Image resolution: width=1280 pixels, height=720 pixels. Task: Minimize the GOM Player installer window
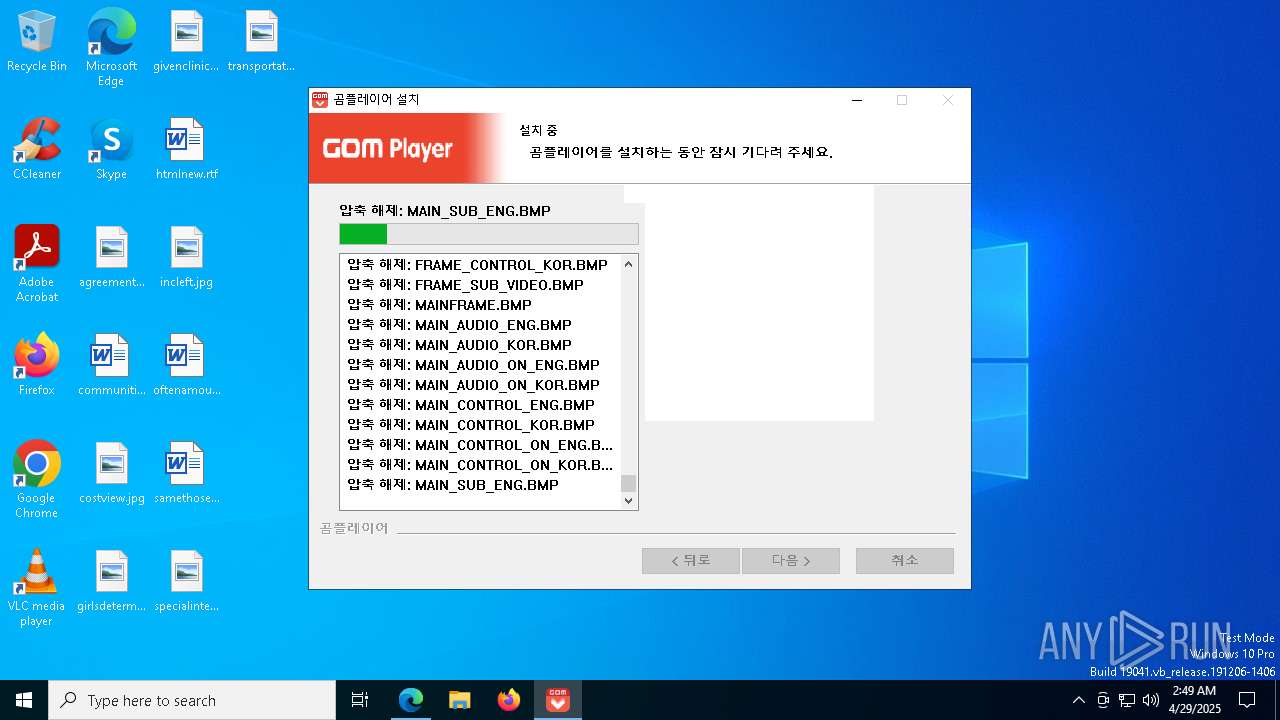(x=857, y=100)
